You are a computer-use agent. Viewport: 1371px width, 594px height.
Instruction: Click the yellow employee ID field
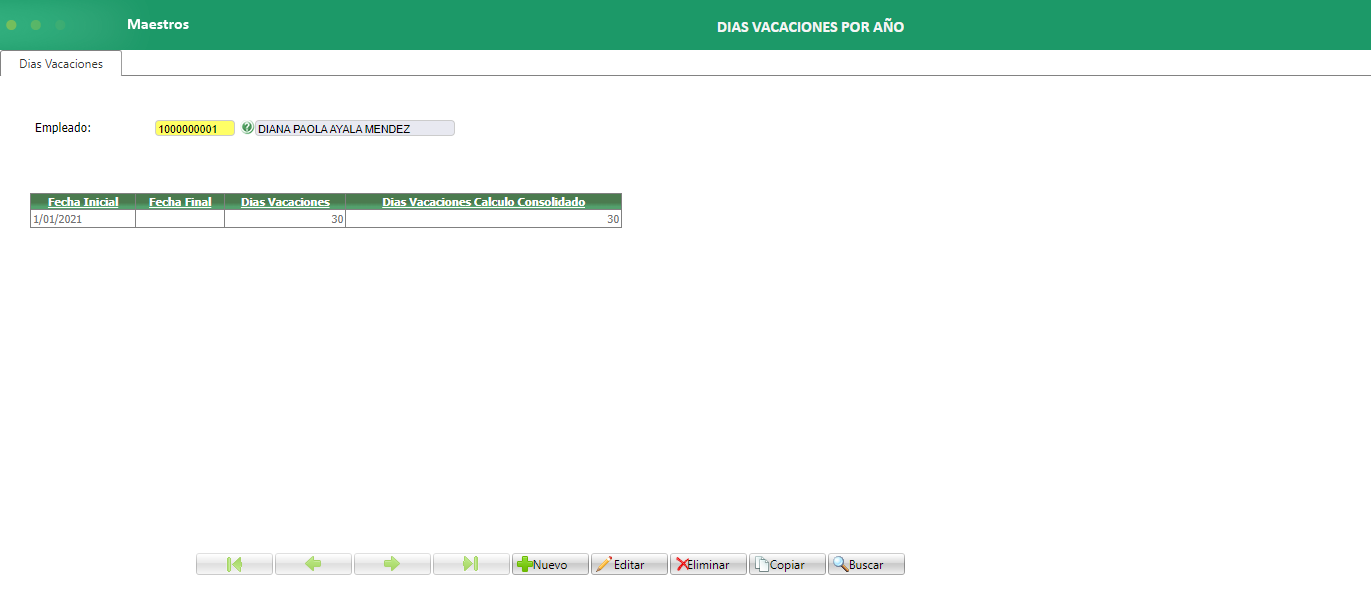pyautogui.click(x=195, y=128)
